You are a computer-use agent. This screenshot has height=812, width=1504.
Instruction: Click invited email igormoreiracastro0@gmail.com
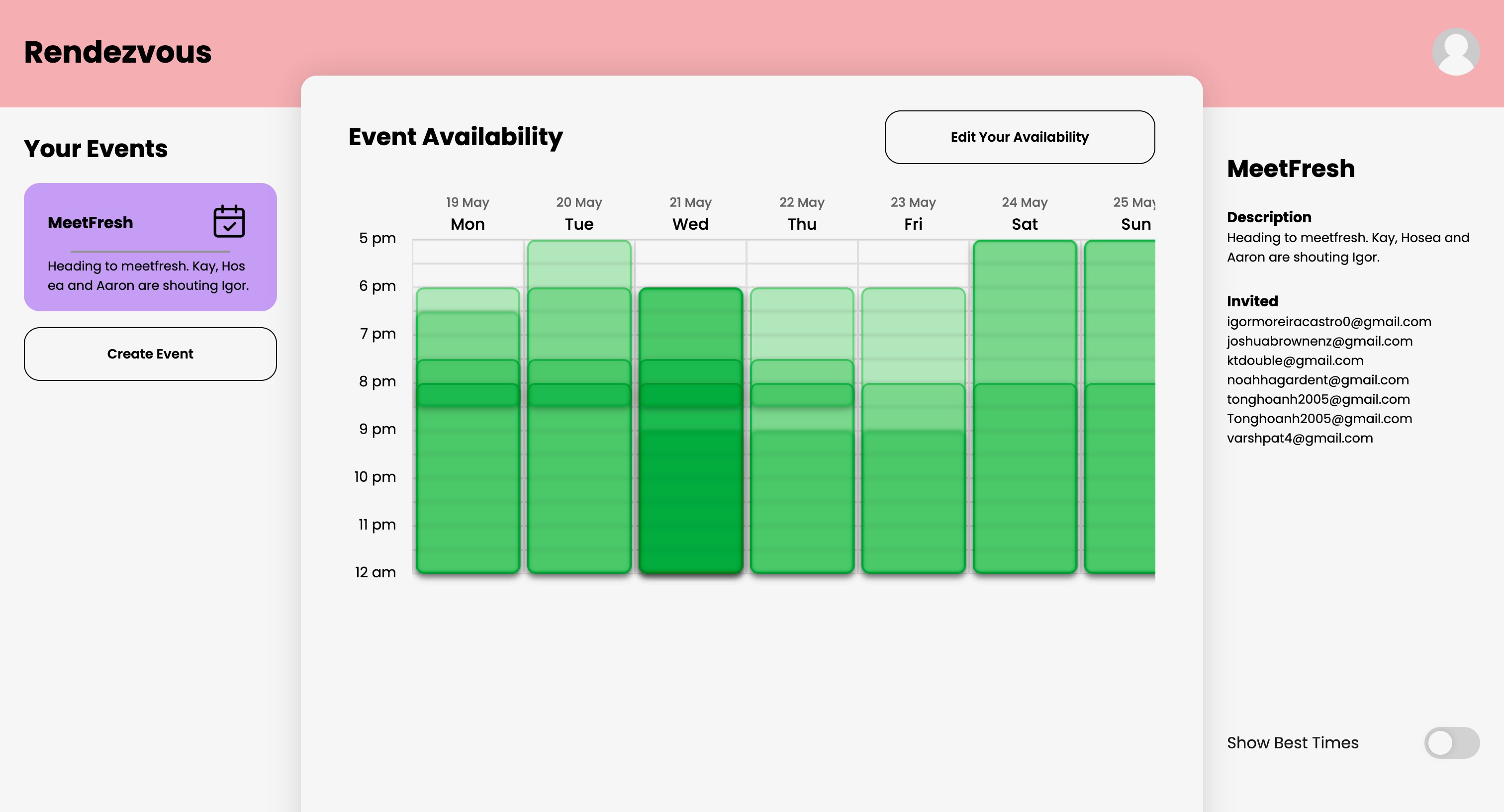point(1328,322)
